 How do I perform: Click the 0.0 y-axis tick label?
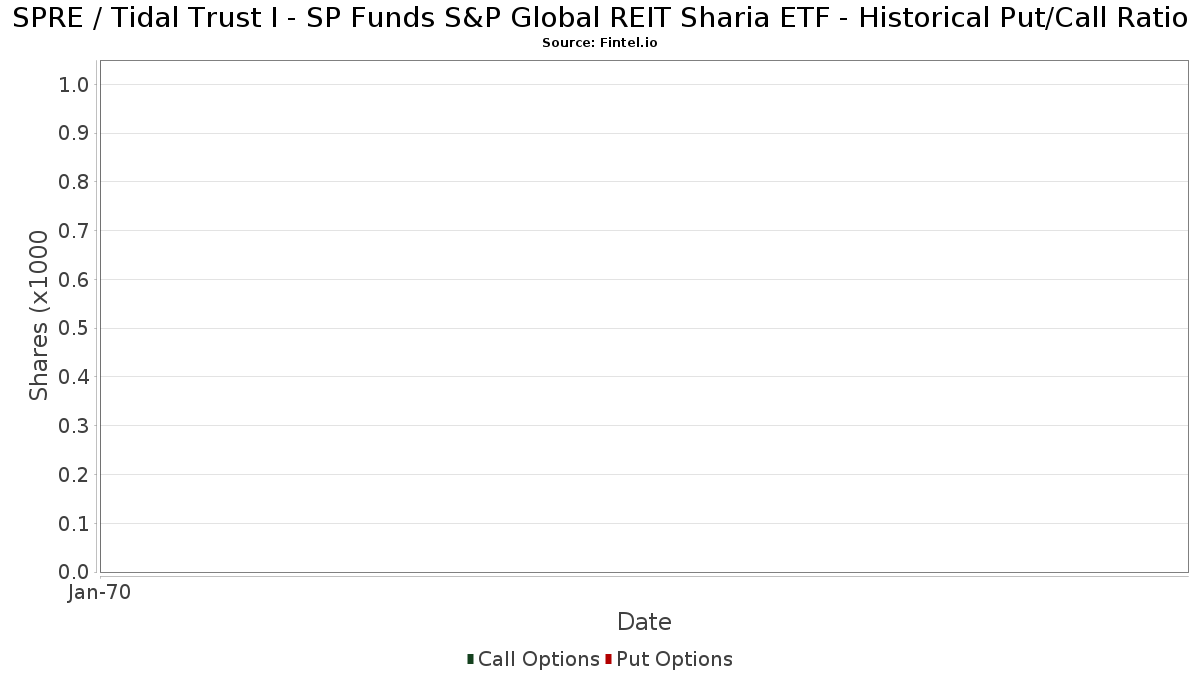click(75, 572)
